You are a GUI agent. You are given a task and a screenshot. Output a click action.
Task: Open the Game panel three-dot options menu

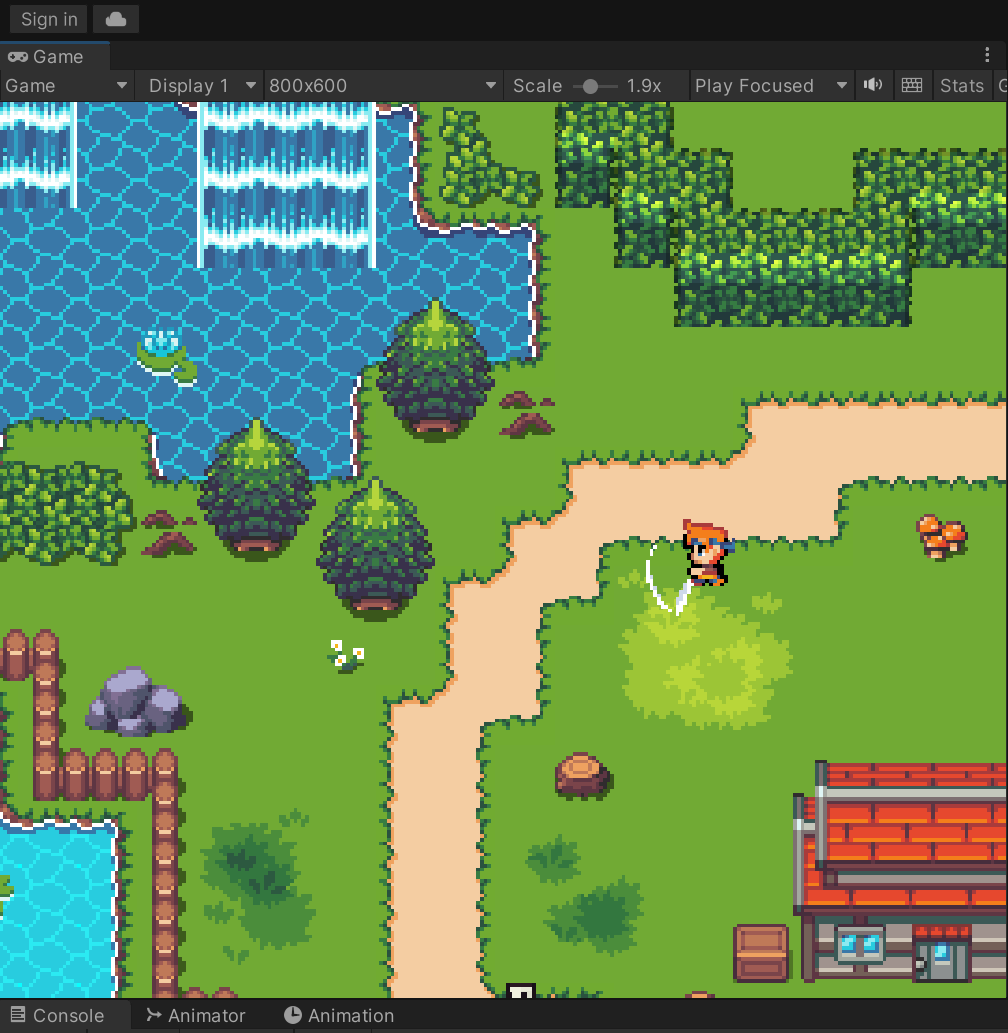coord(988,56)
